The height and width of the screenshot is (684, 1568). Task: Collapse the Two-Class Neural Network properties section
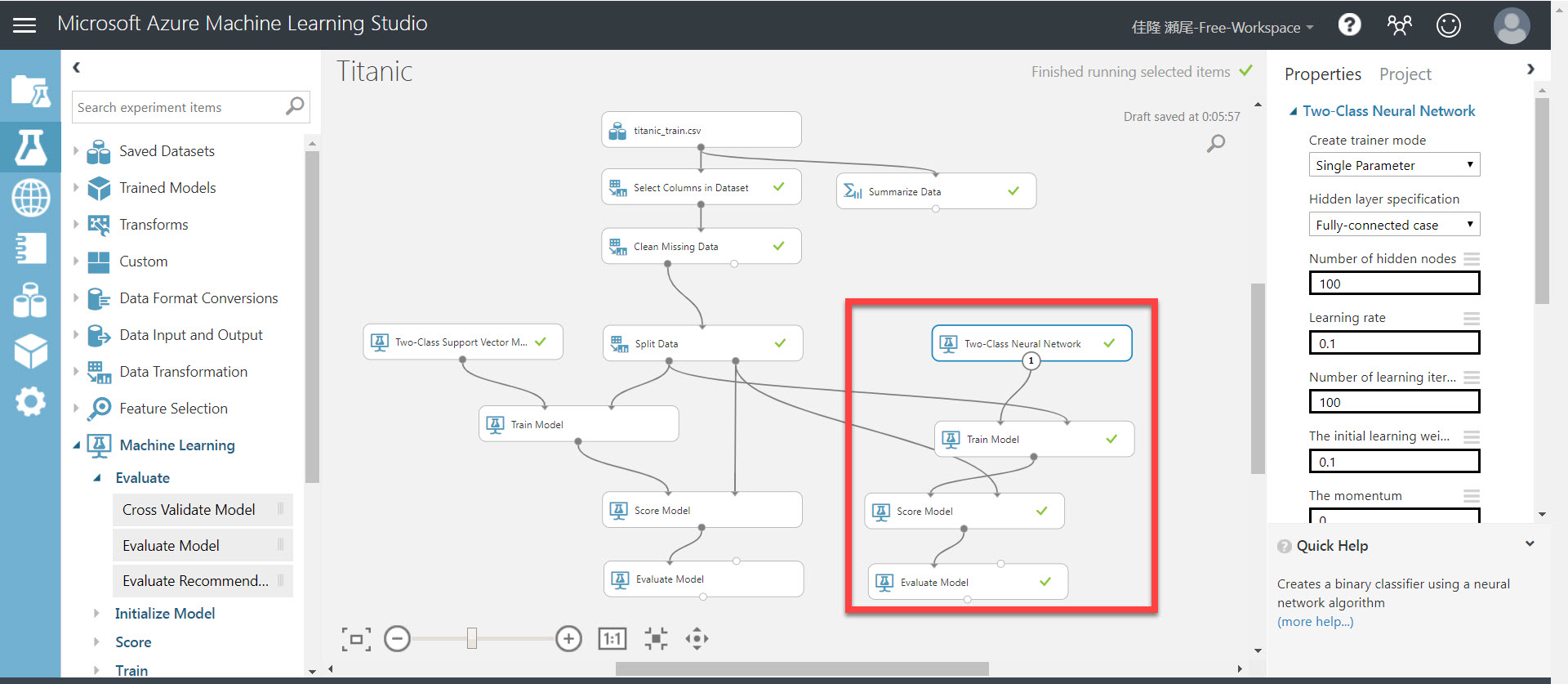tap(1294, 111)
